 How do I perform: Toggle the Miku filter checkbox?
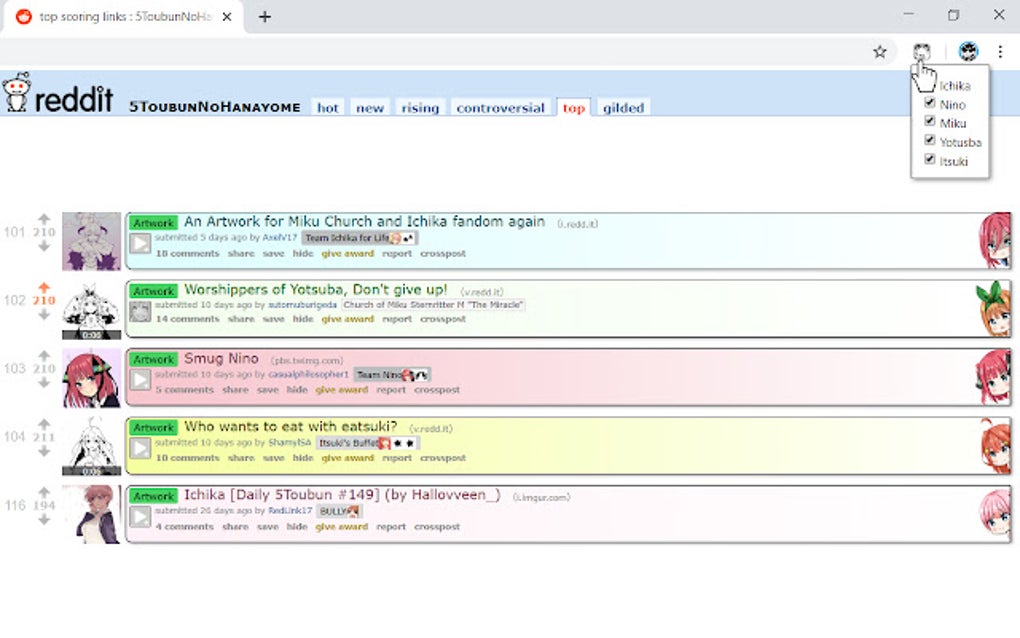pyautogui.click(x=929, y=122)
